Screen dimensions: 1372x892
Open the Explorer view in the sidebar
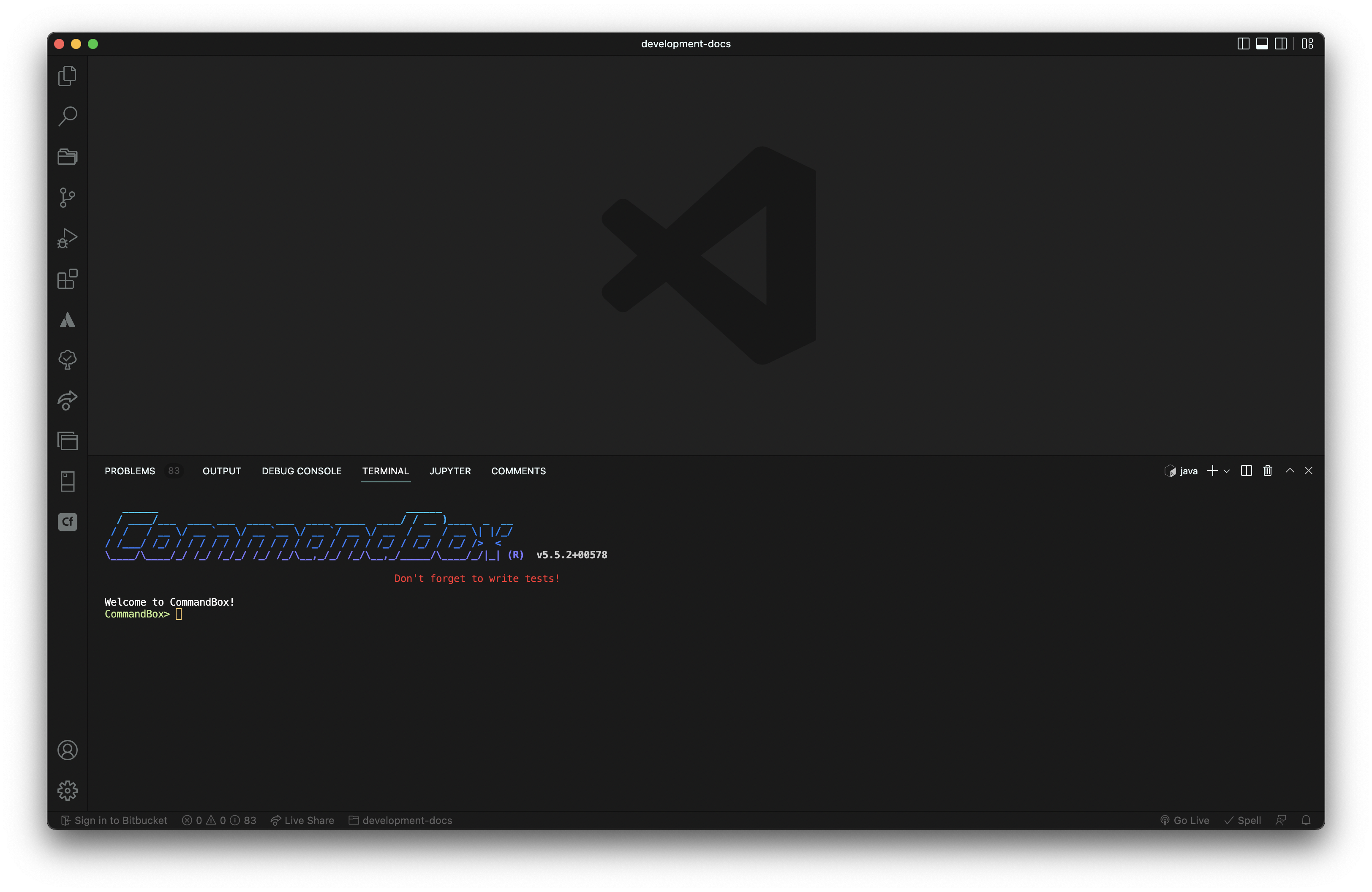tap(68, 76)
